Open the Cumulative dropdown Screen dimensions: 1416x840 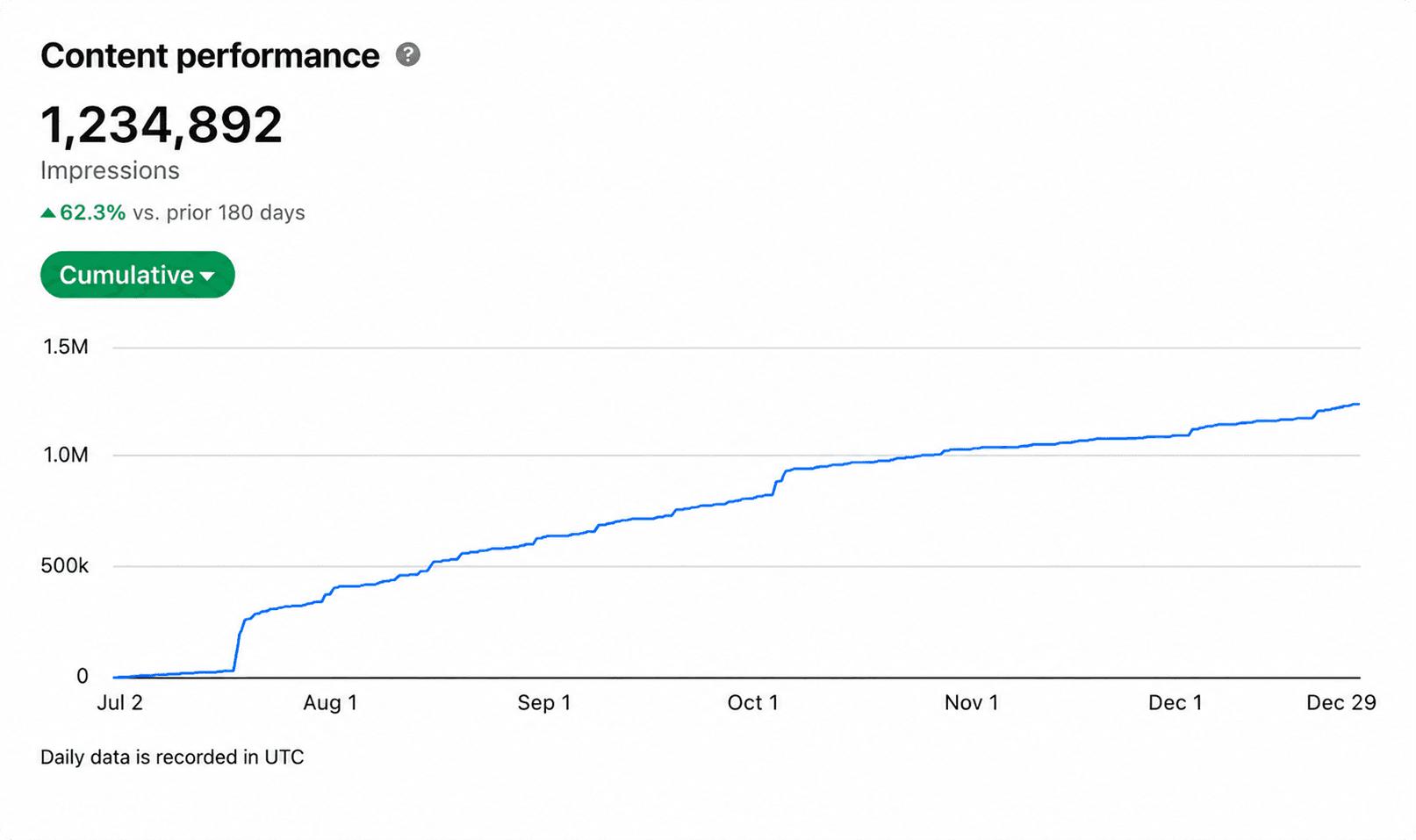click(138, 275)
